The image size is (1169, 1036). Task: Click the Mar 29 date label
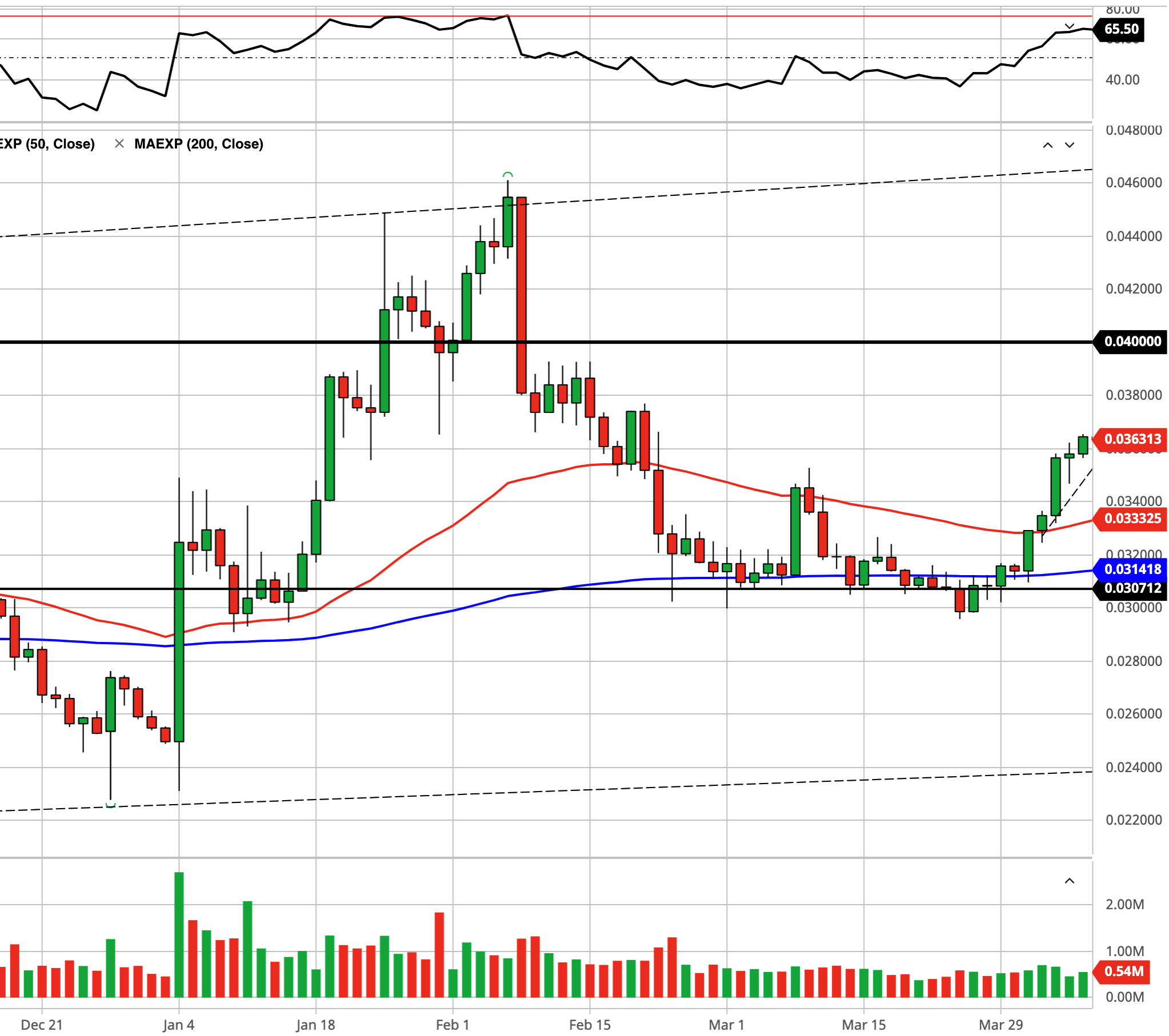coord(1000,1024)
